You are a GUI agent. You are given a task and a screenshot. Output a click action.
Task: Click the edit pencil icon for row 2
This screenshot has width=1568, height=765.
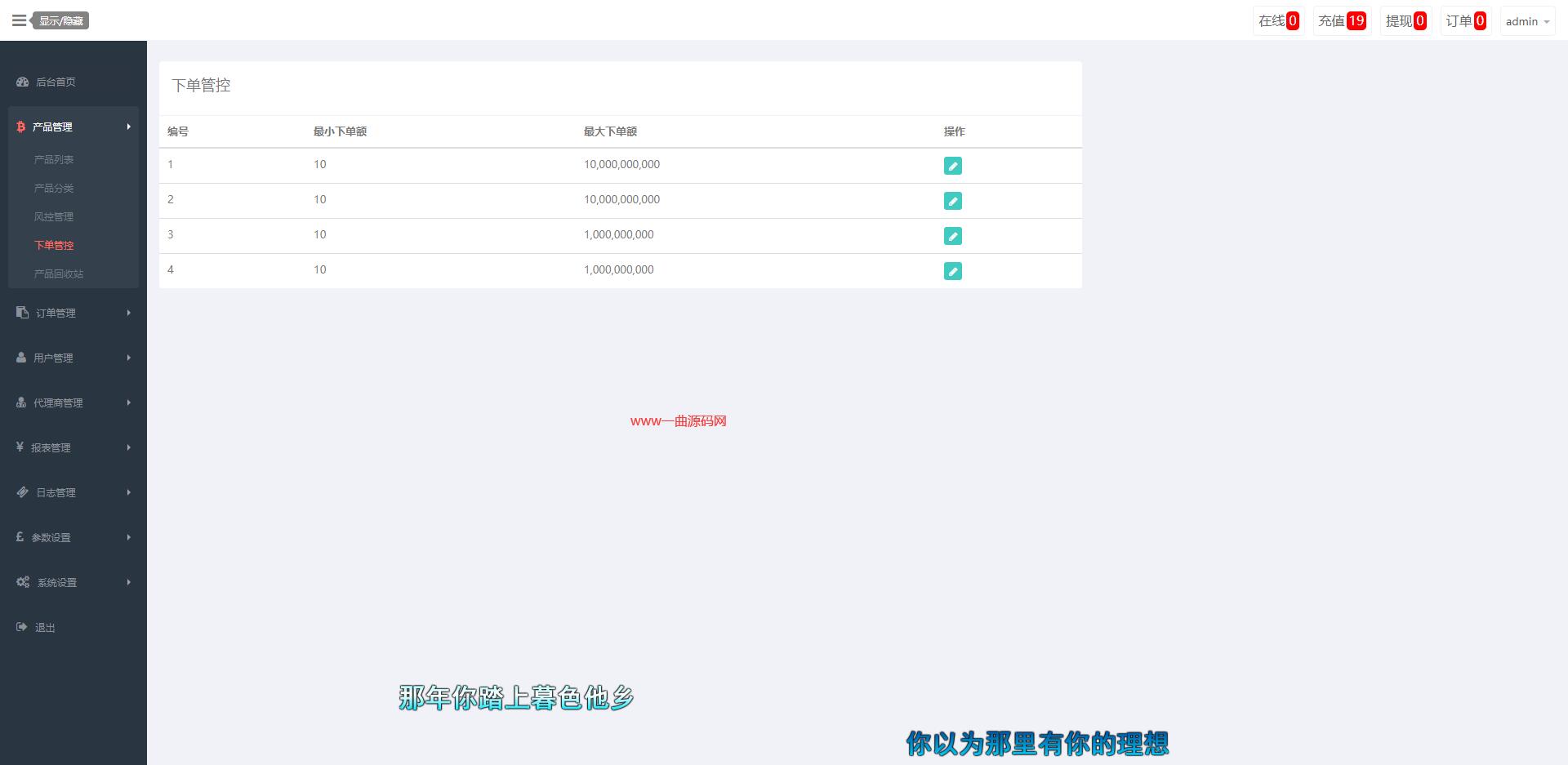952,201
